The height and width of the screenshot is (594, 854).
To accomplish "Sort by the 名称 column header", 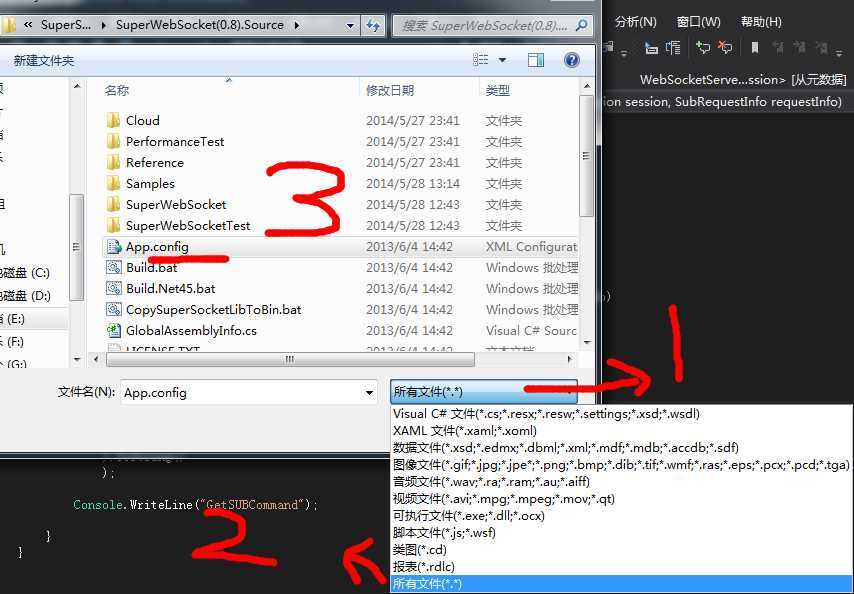I will click(x=117, y=90).
